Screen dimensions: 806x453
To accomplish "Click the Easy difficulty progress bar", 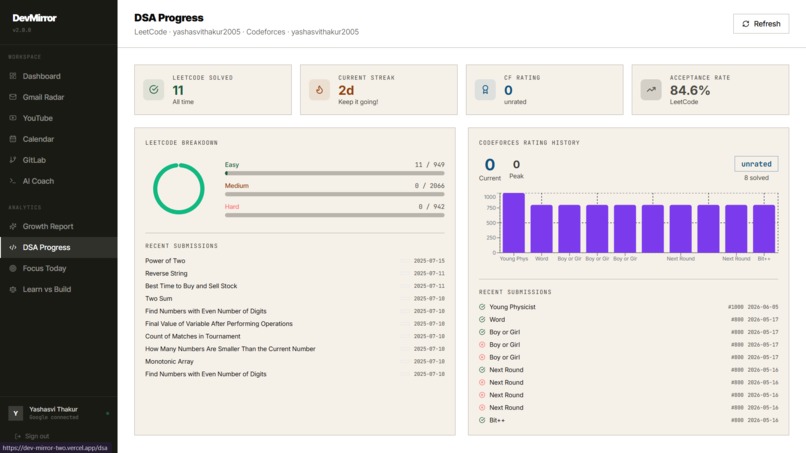I will point(335,173).
